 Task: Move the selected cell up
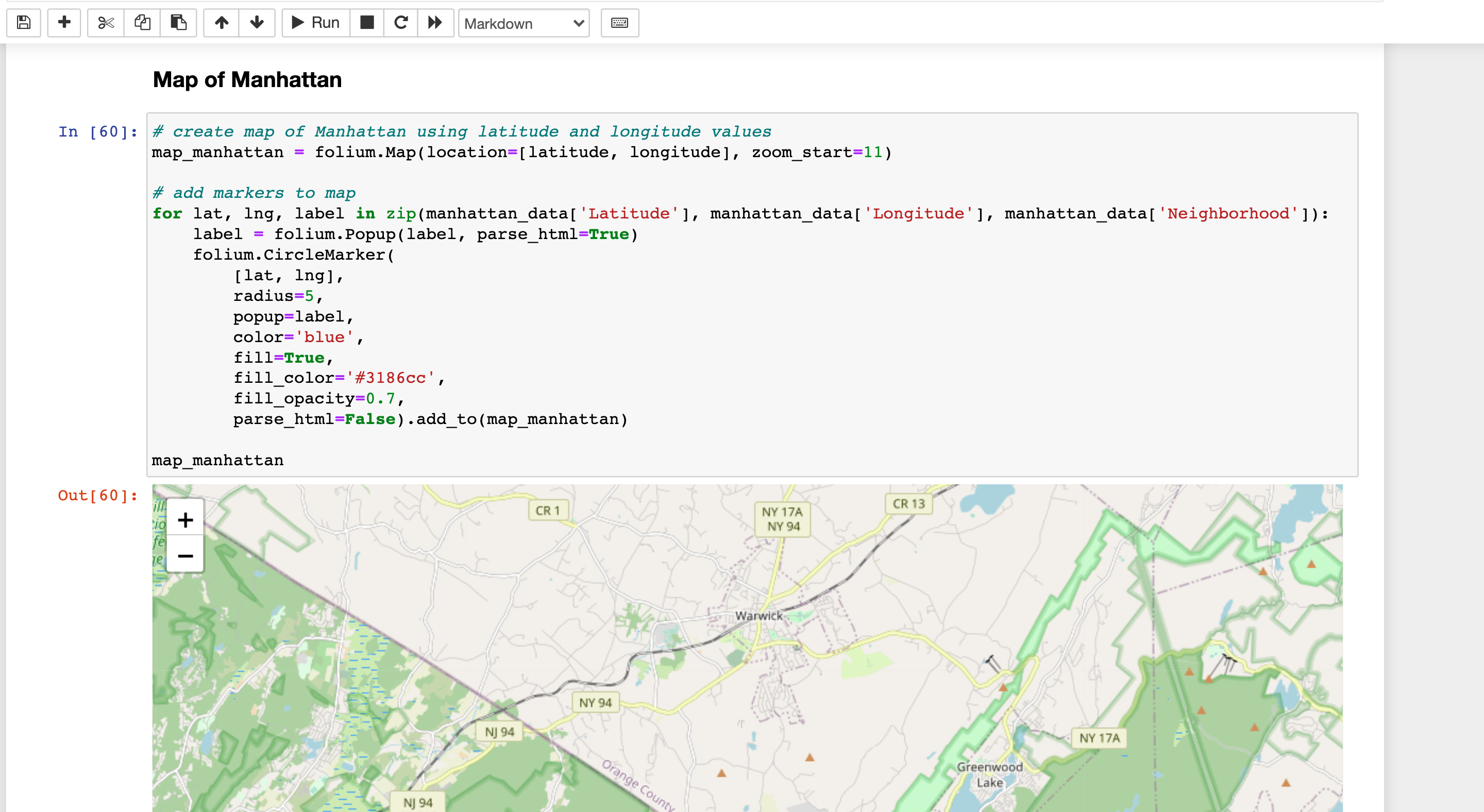click(222, 23)
